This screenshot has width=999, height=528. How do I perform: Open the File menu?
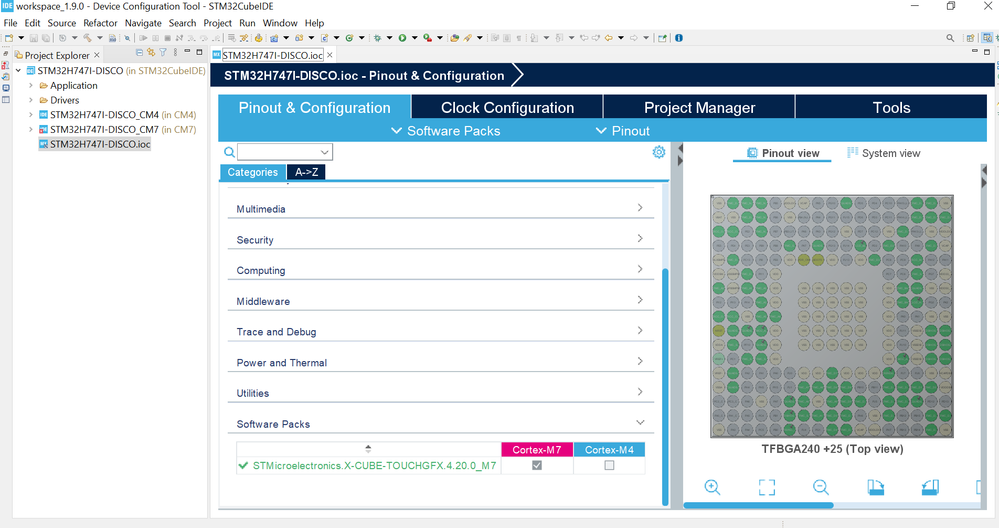point(10,23)
